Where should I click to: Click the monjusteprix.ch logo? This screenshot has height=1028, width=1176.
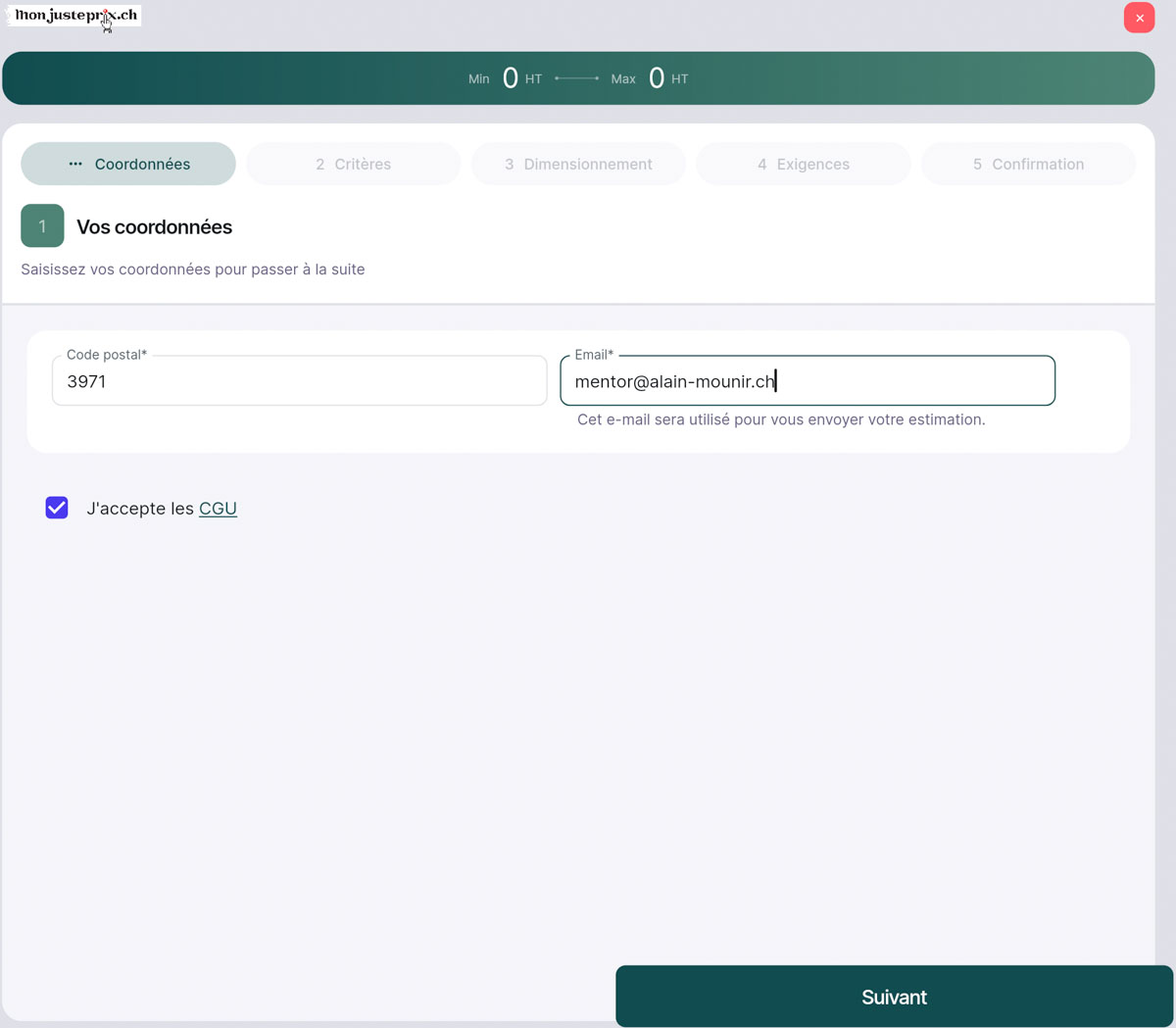click(74, 16)
